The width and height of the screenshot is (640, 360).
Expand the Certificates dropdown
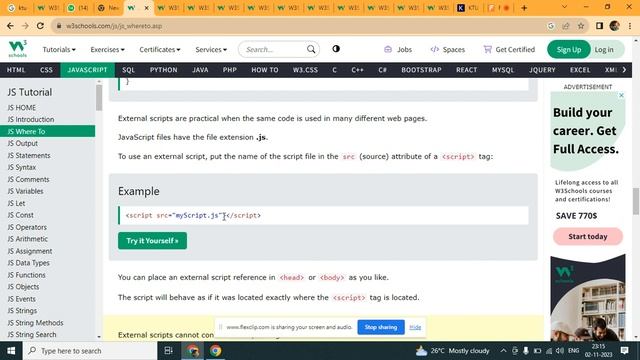[x=160, y=49]
